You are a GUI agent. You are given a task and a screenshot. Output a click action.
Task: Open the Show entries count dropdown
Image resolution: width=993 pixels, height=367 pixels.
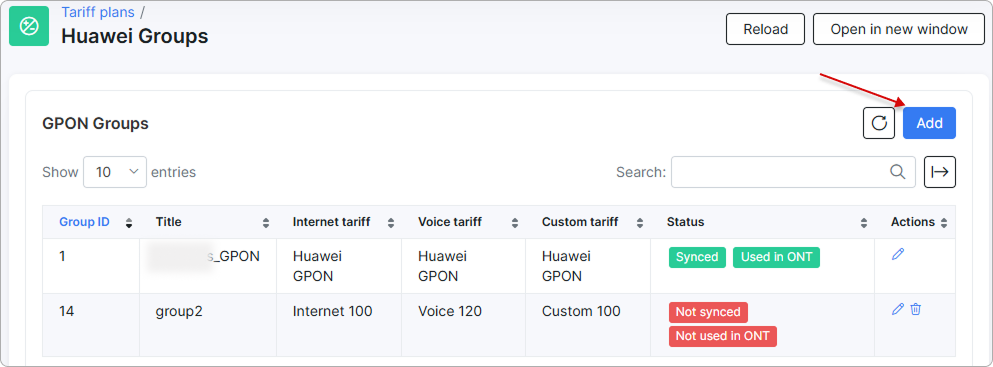pos(115,172)
